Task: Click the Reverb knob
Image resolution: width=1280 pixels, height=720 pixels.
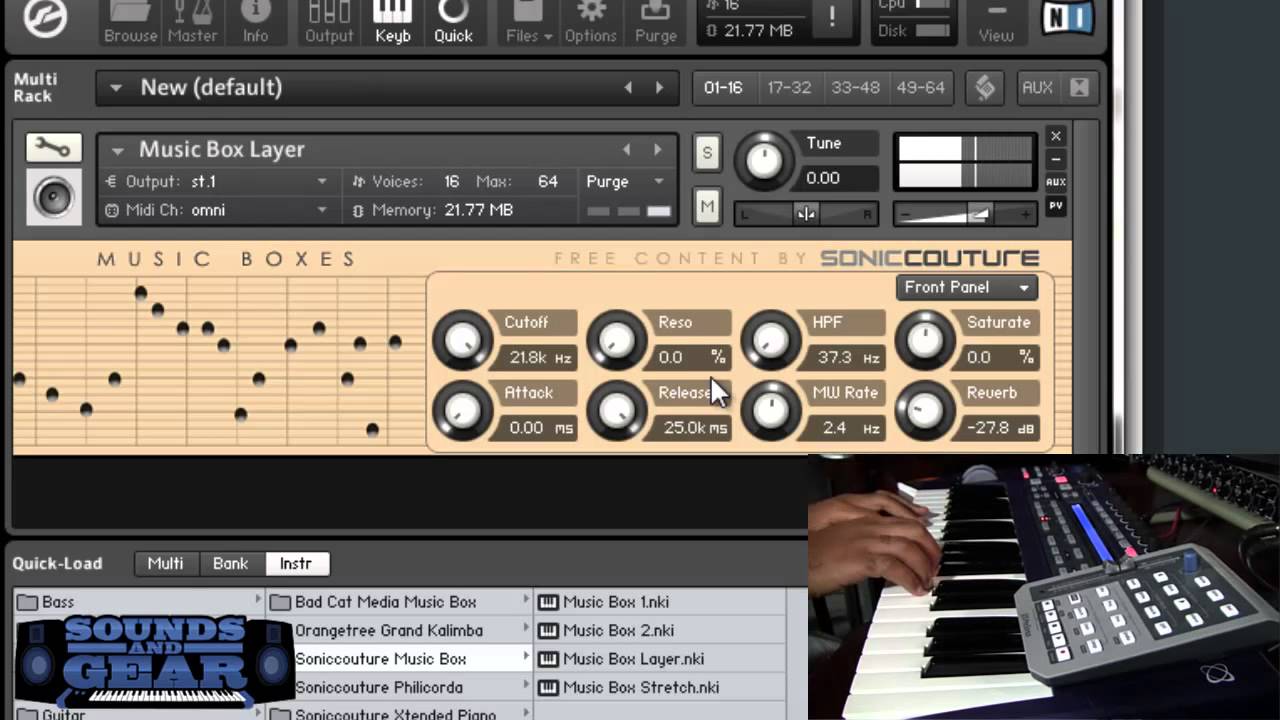Action: pyautogui.click(x=924, y=410)
